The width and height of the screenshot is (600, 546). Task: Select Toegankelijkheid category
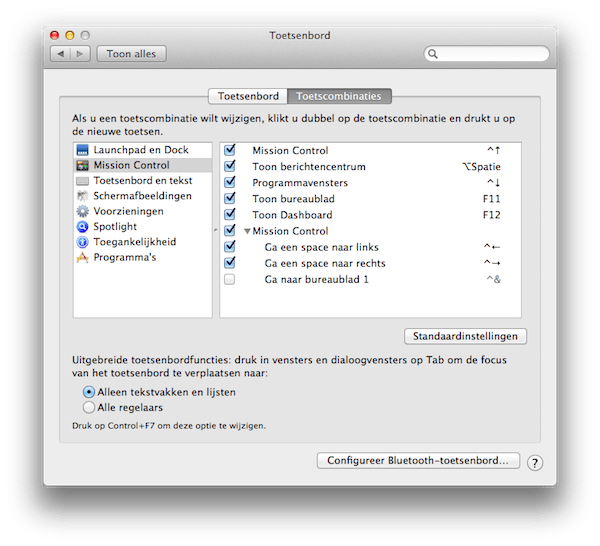(x=143, y=242)
